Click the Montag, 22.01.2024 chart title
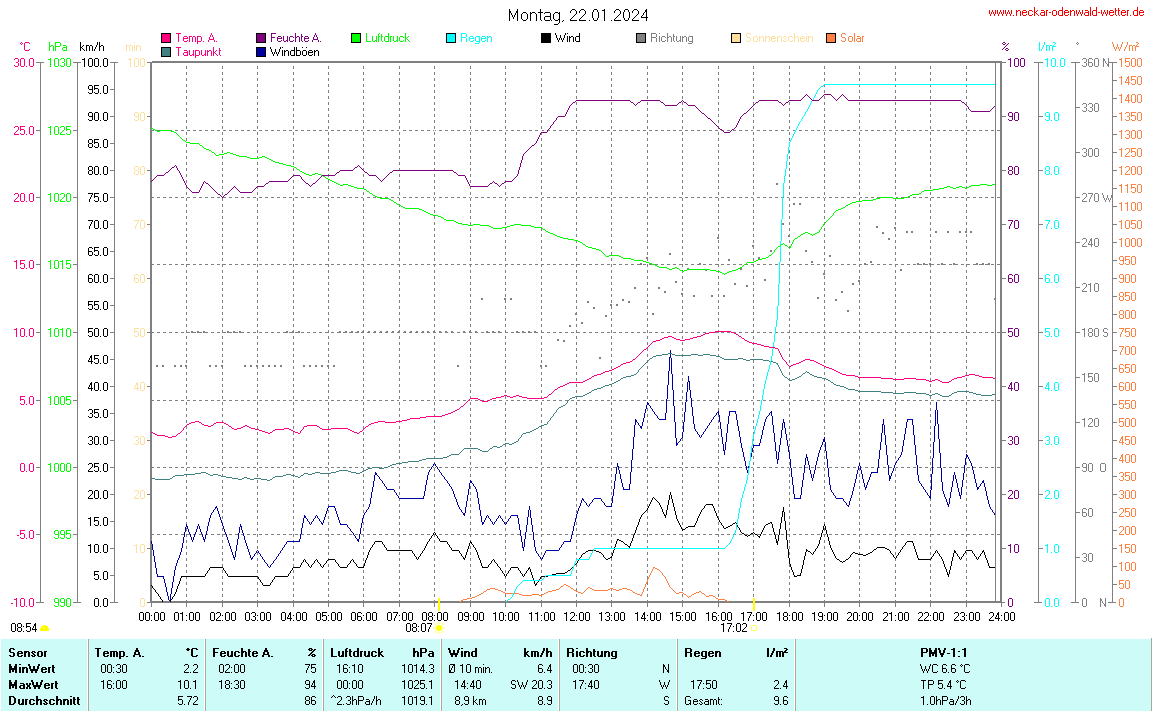Image resolution: width=1152 pixels, height=711 pixels. [577, 15]
